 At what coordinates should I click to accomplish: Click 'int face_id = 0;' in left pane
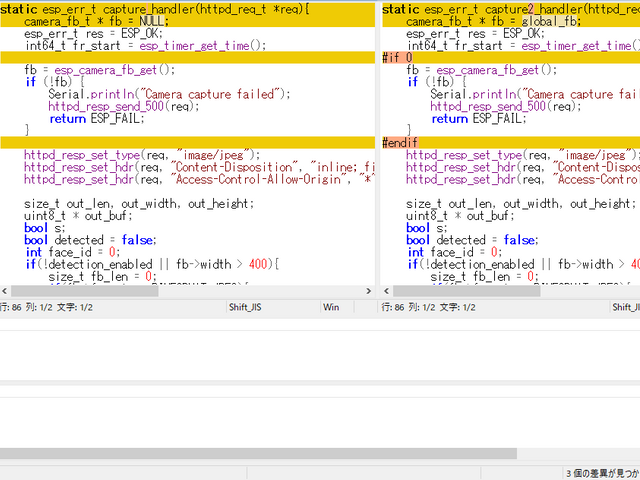pyautogui.click(x=70, y=252)
